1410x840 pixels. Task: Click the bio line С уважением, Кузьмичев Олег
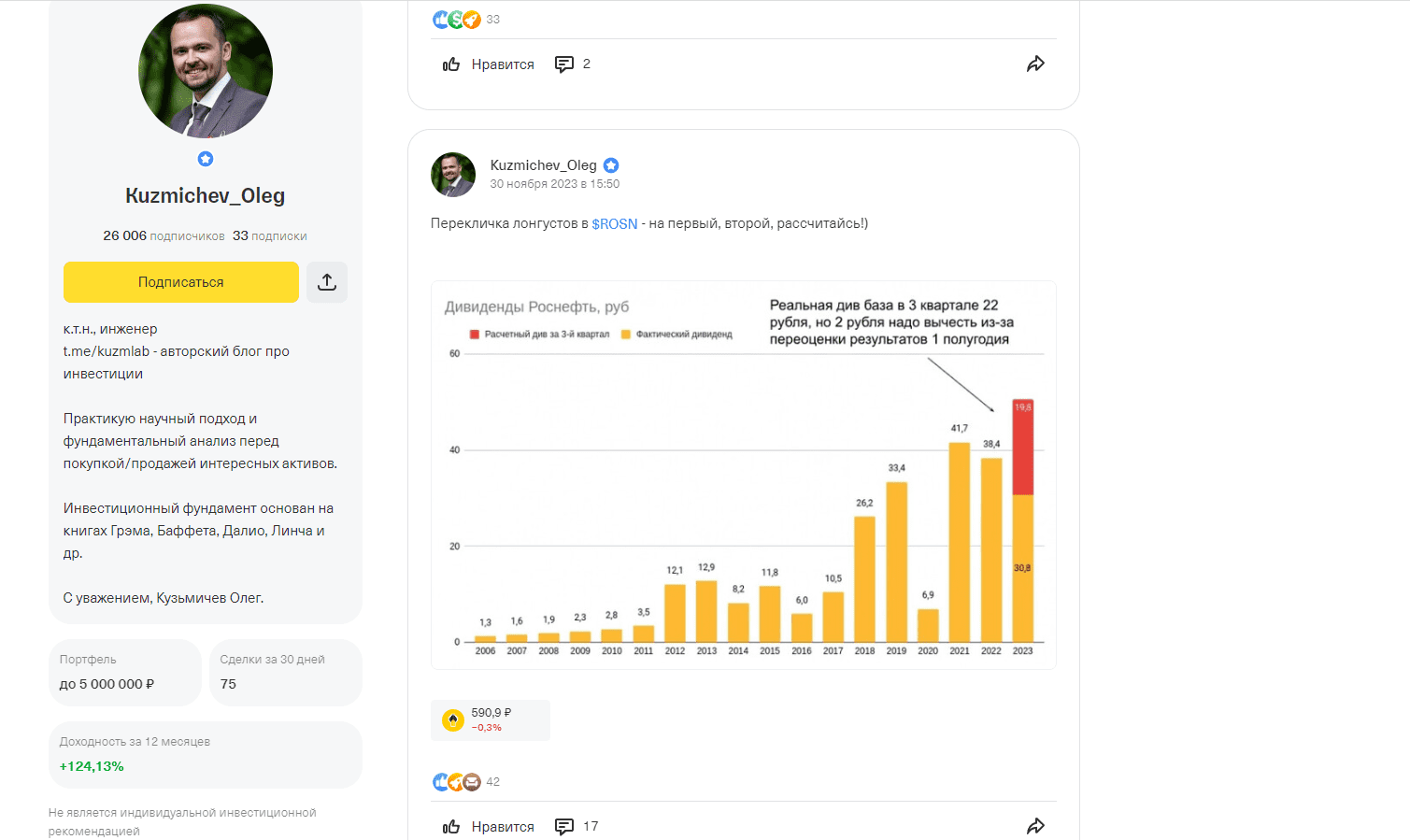point(164,598)
